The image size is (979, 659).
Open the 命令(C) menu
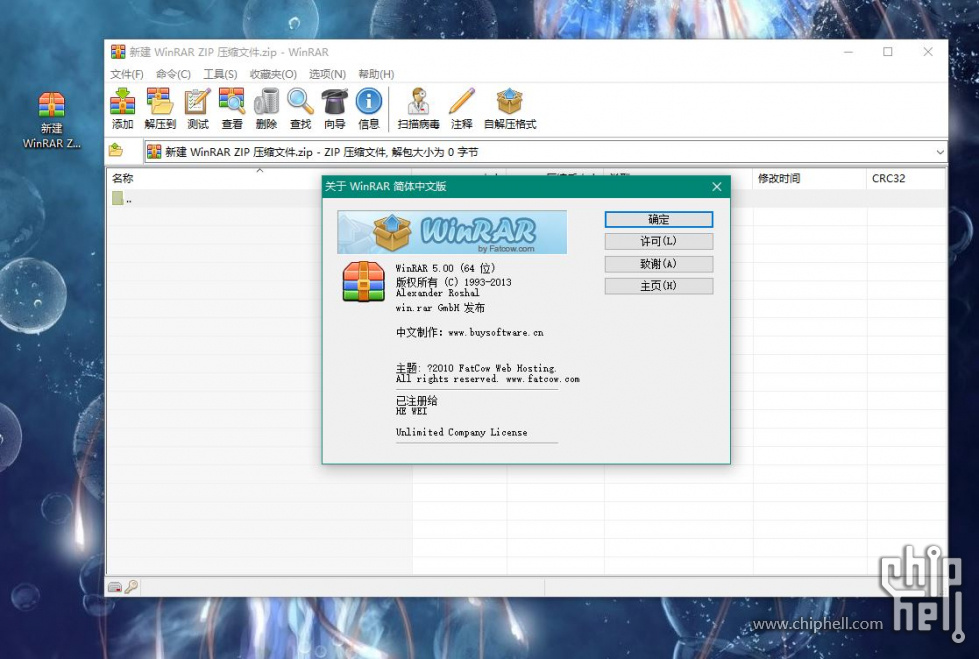(x=174, y=74)
